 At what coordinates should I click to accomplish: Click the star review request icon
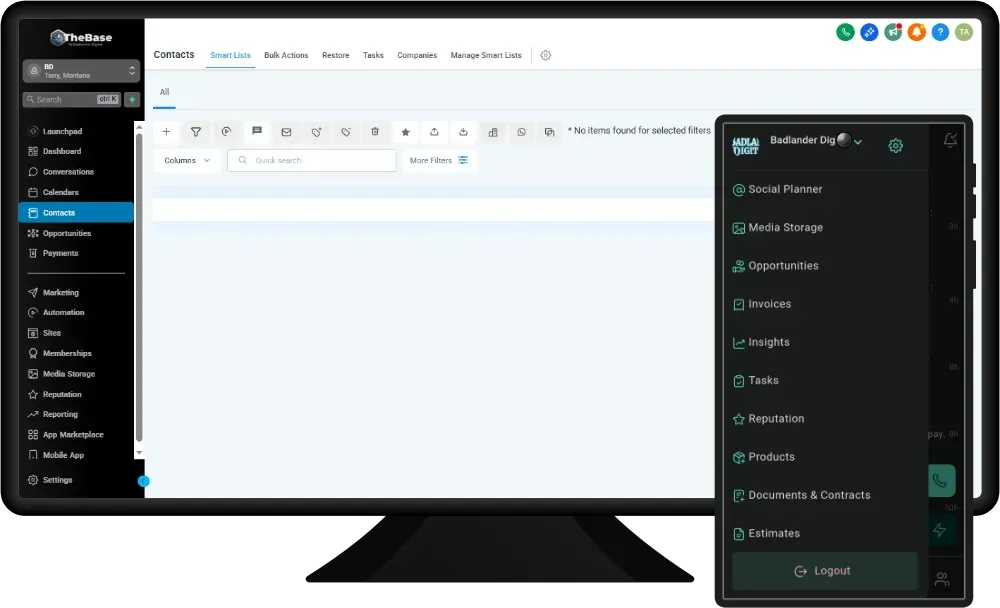click(405, 132)
